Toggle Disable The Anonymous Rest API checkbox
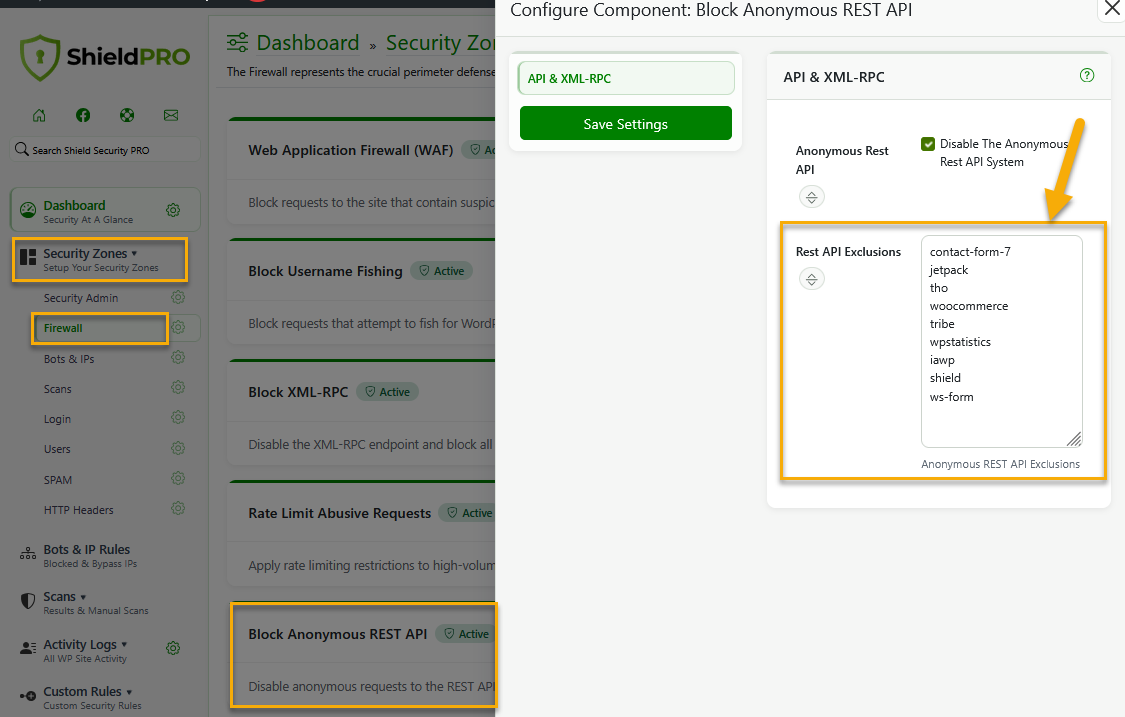 pos(928,144)
